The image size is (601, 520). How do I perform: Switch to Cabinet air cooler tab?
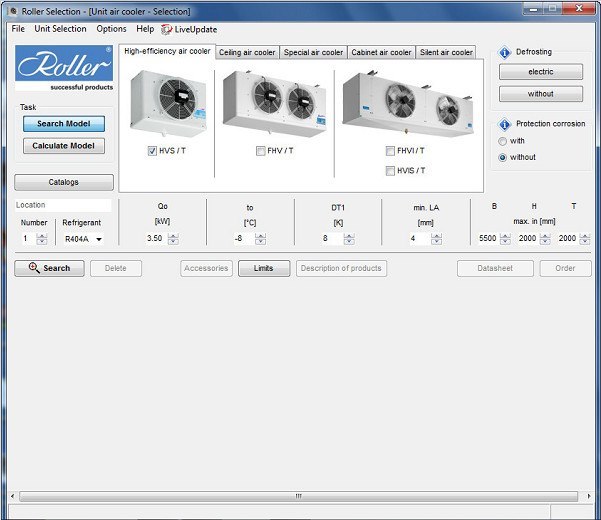(x=381, y=52)
